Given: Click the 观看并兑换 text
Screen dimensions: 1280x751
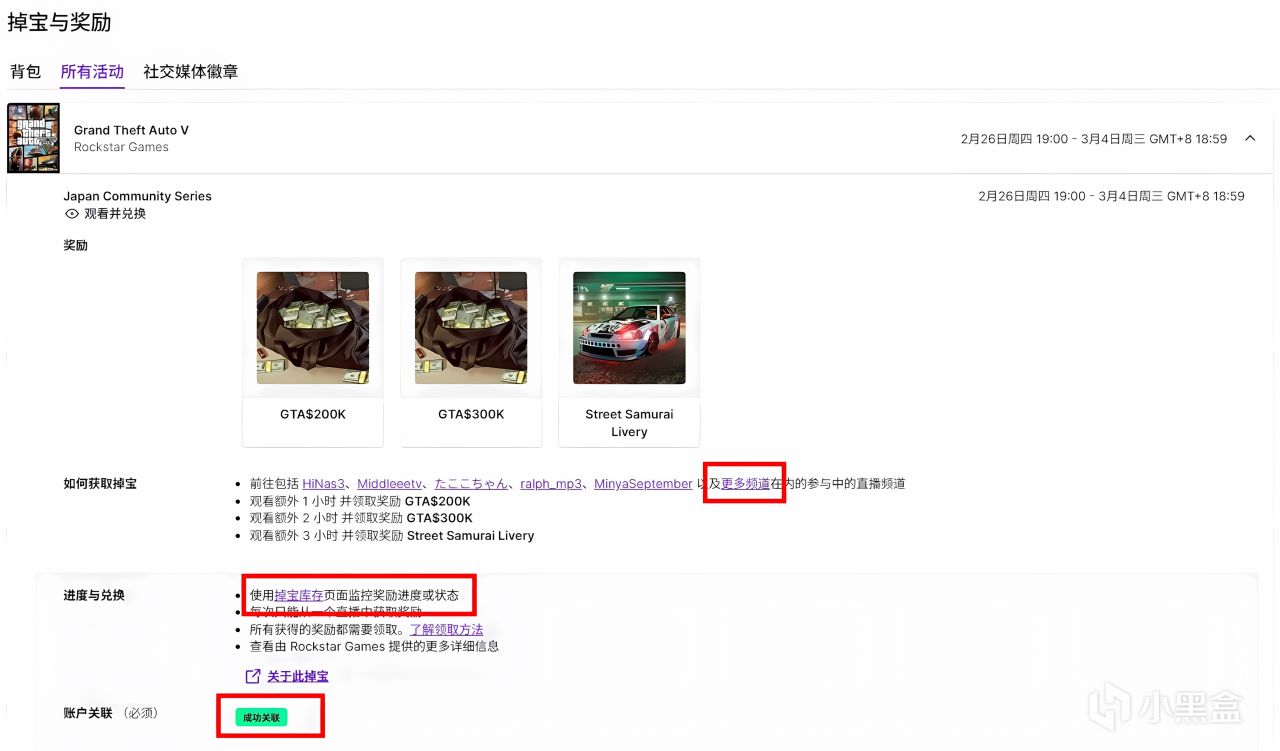Looking at the screenshot, I should coord(114,214).
